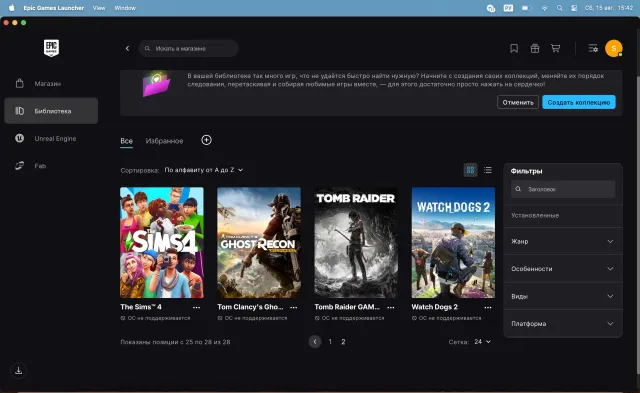This screenshot has width=640, height=393.
Task: Open the sort dropdown По алфавиту
Action: pos(204,170)
